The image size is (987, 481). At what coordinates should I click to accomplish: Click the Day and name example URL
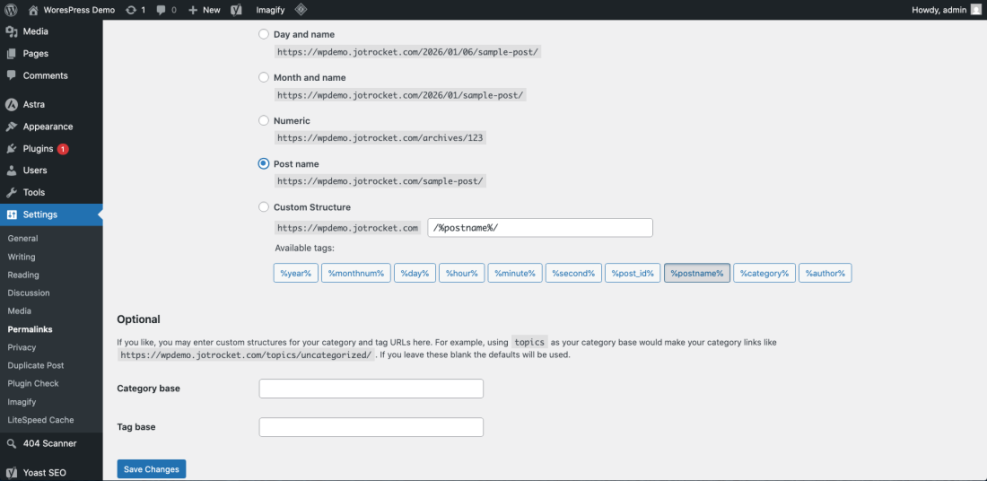click(407, 52)
